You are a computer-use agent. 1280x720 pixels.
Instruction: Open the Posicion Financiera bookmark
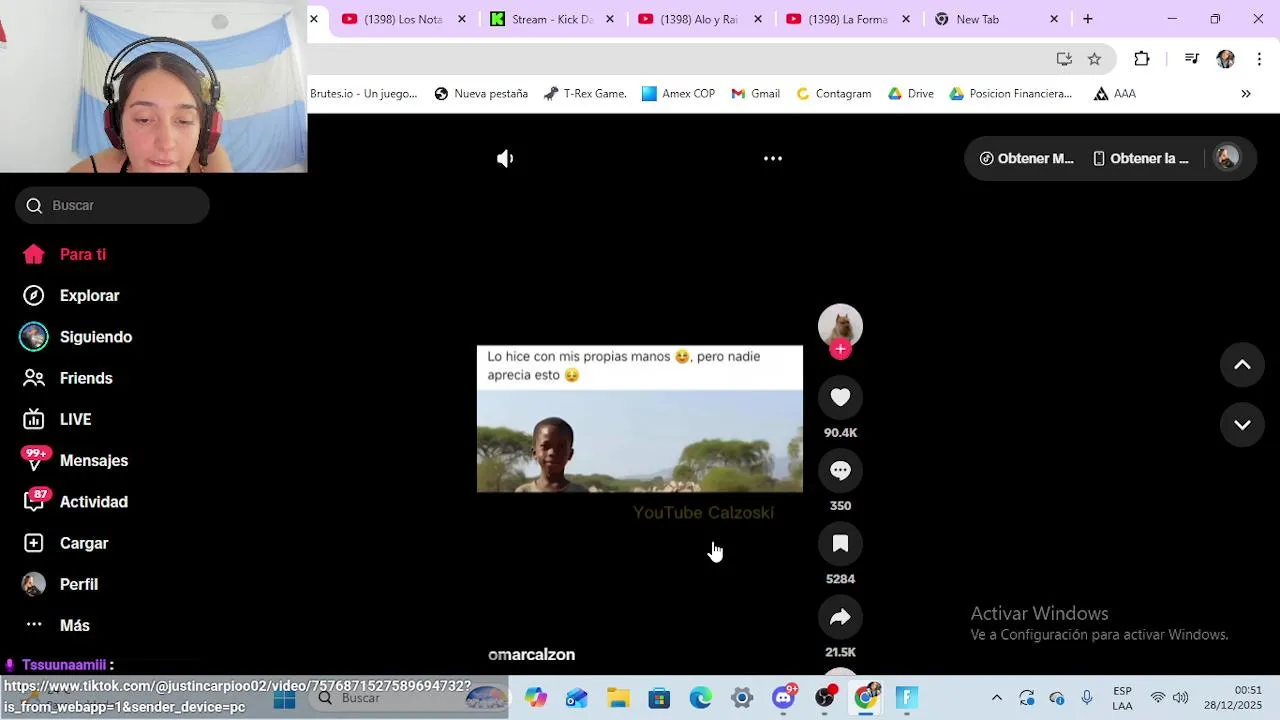click(1010, 93)
